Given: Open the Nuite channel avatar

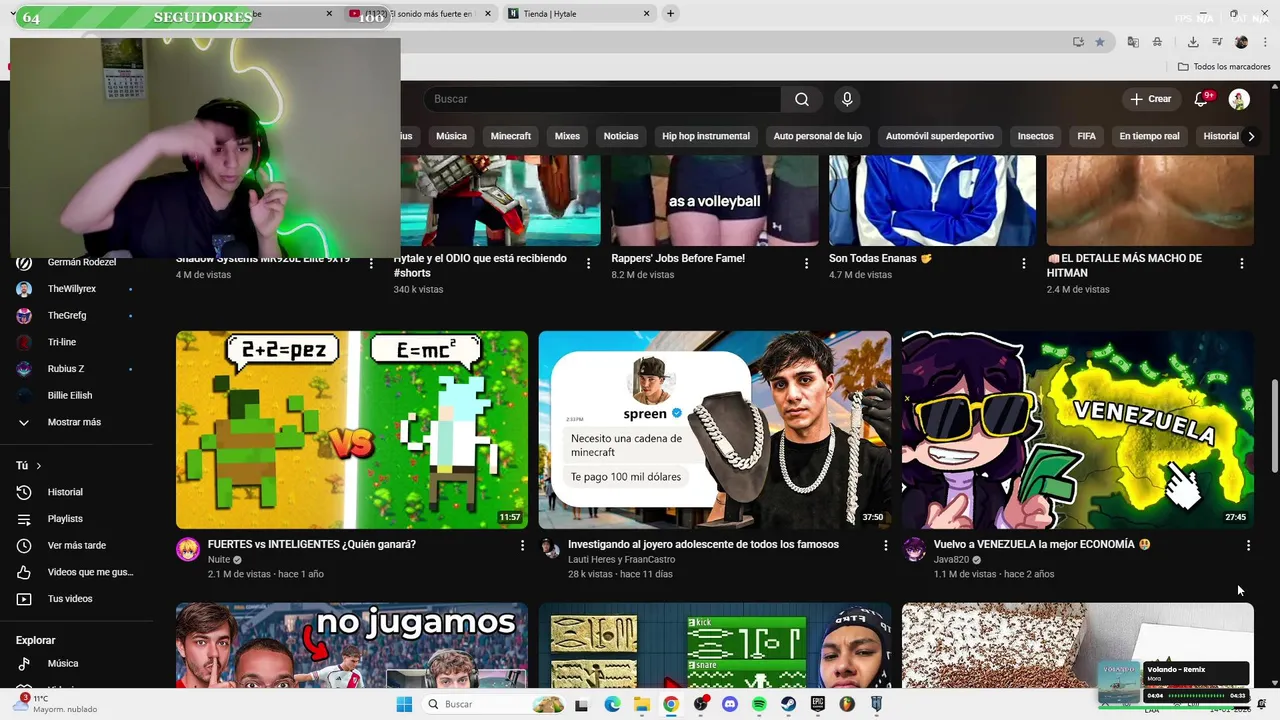Looking at the screenshot, I should point(188,549).
